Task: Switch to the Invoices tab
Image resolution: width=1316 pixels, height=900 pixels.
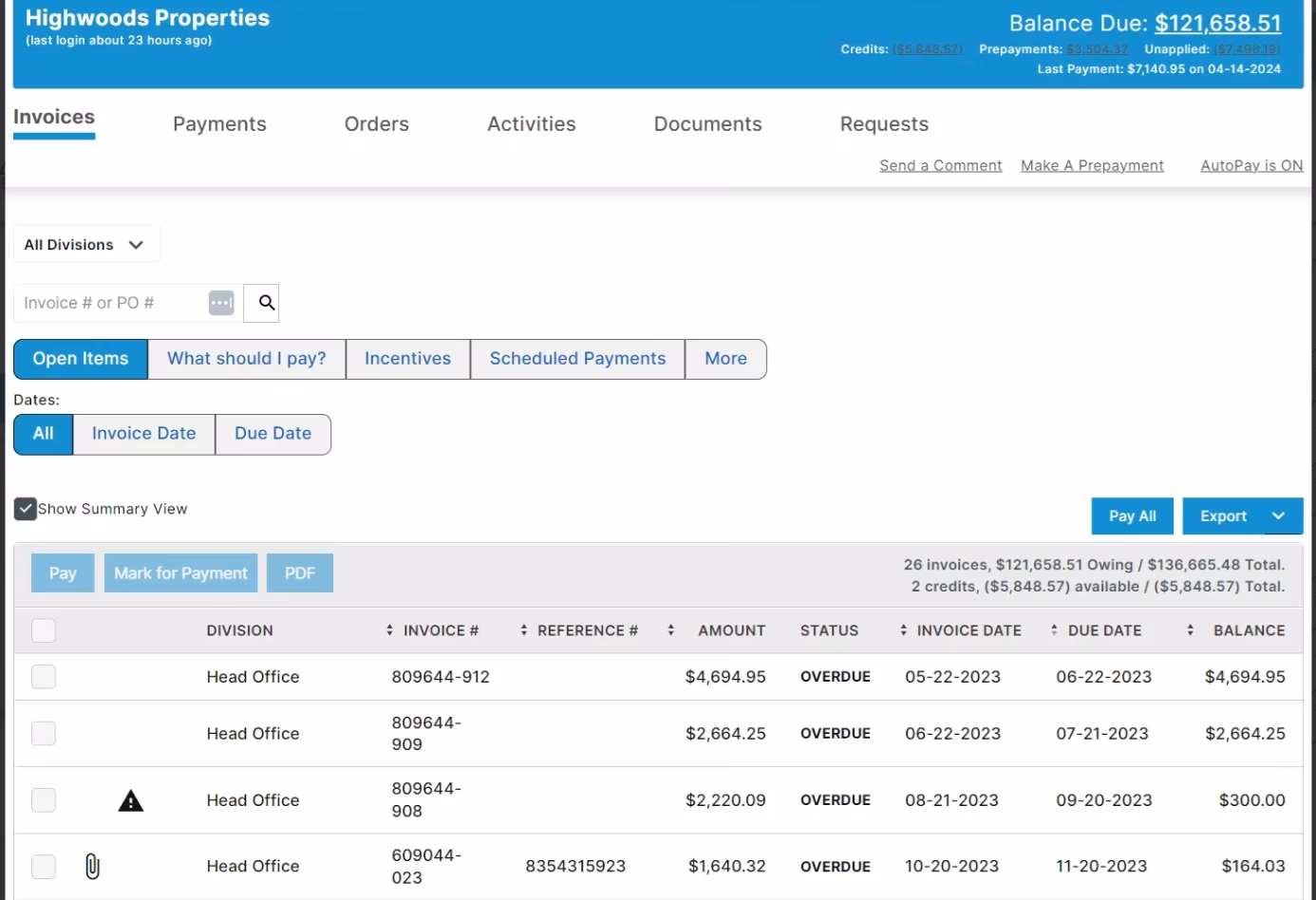Action: (54, 118)
